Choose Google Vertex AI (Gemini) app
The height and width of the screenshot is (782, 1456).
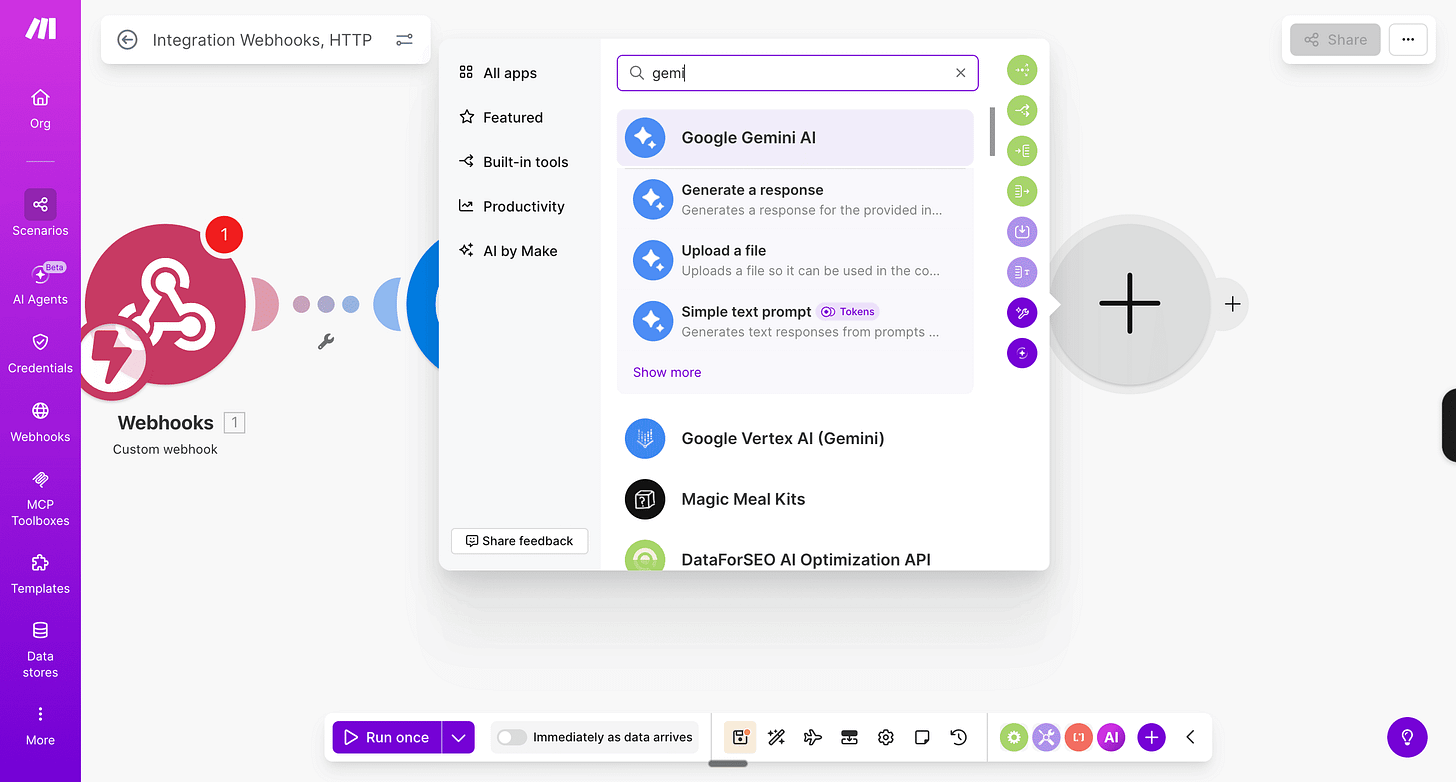pos(795,438)
